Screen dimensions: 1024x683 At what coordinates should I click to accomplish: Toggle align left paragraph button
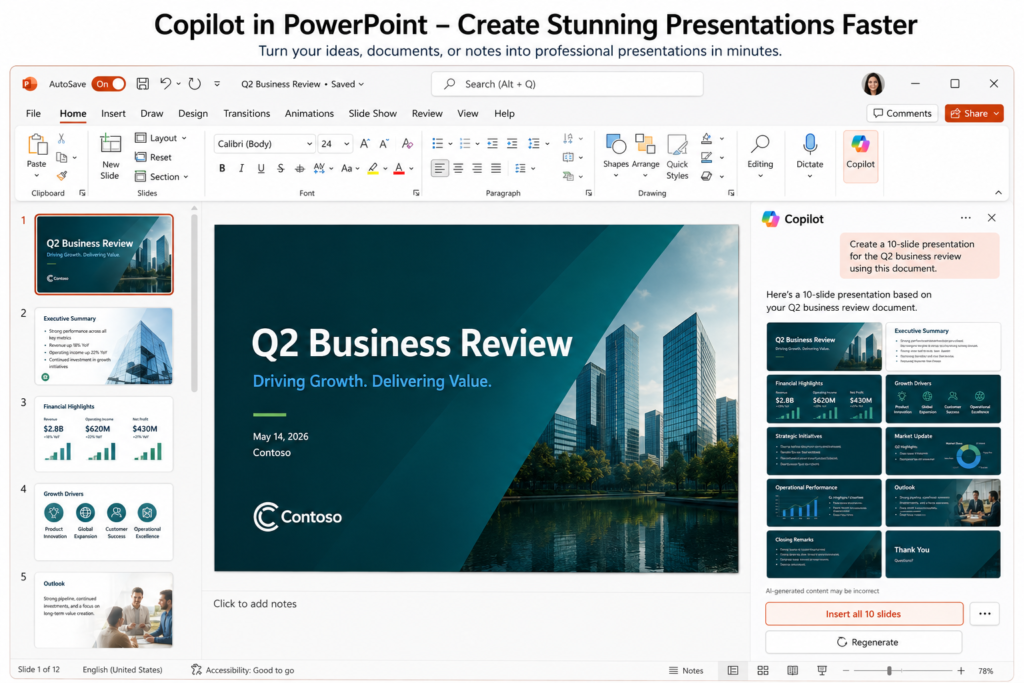[x=440, y=168]
